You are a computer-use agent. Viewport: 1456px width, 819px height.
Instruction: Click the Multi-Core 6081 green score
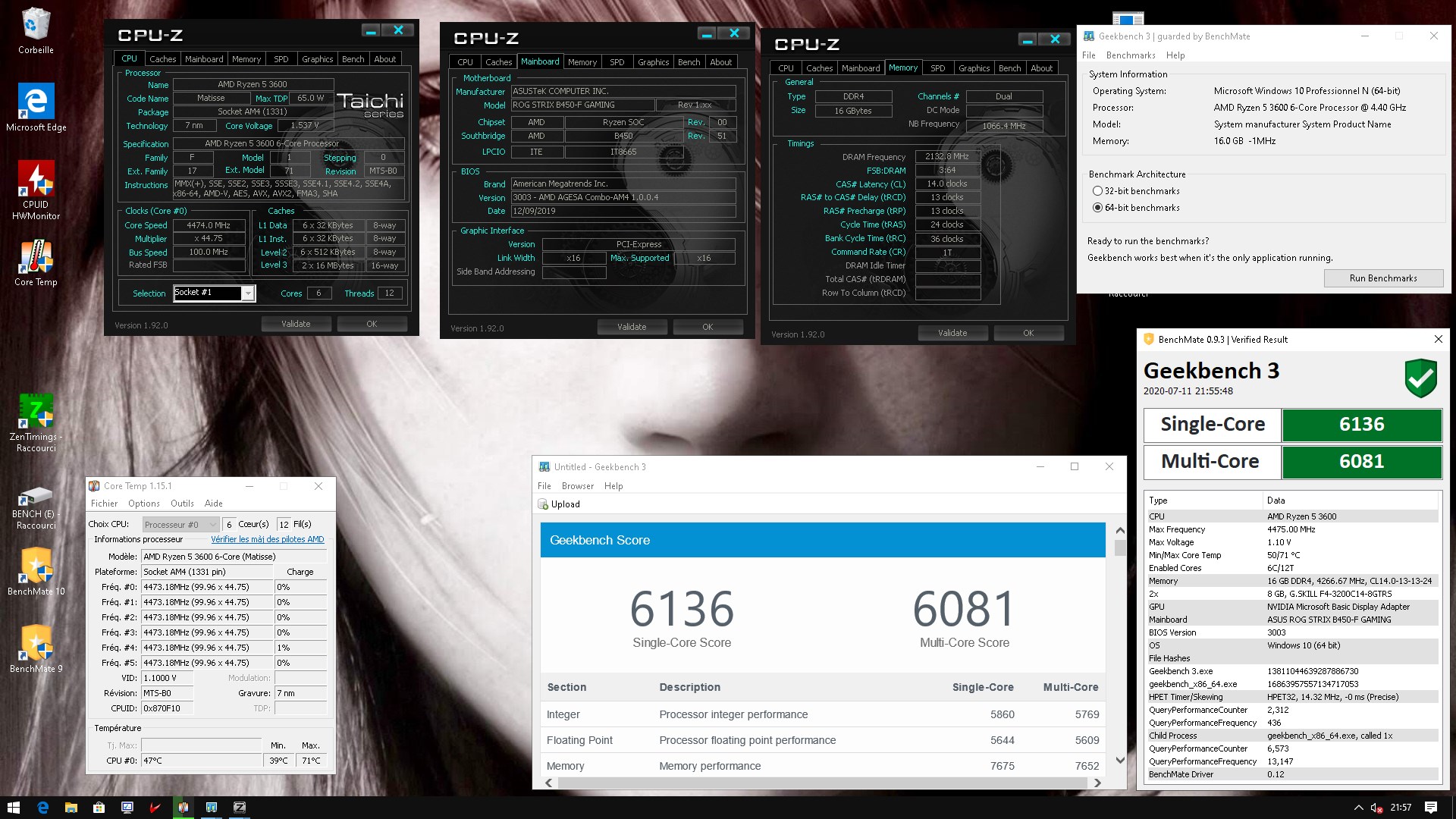tap(1361, 462)
